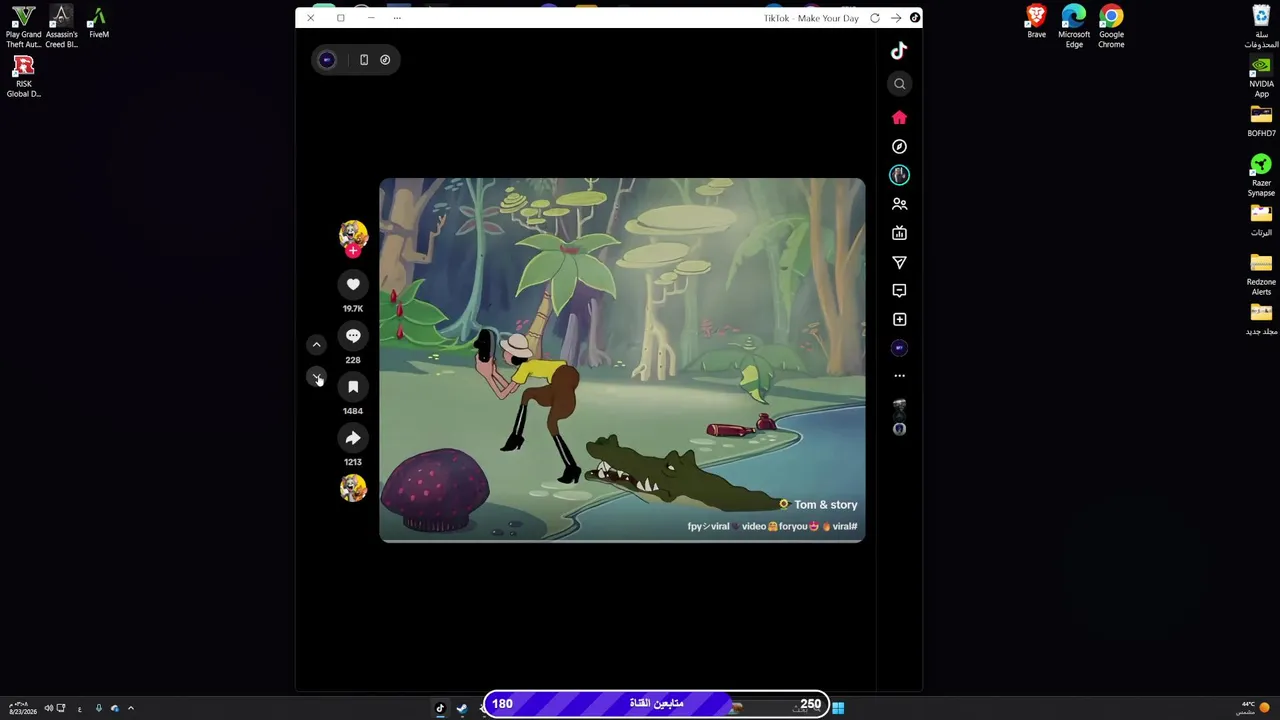Viewport: 1280px width, 720px height.
Task: Click the forward arrow in the title bar
Action: (895, 18)
